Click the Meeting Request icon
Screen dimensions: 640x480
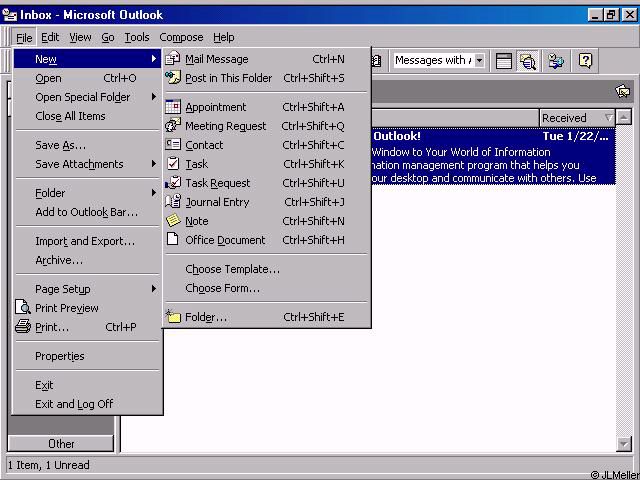coord(173,126)
